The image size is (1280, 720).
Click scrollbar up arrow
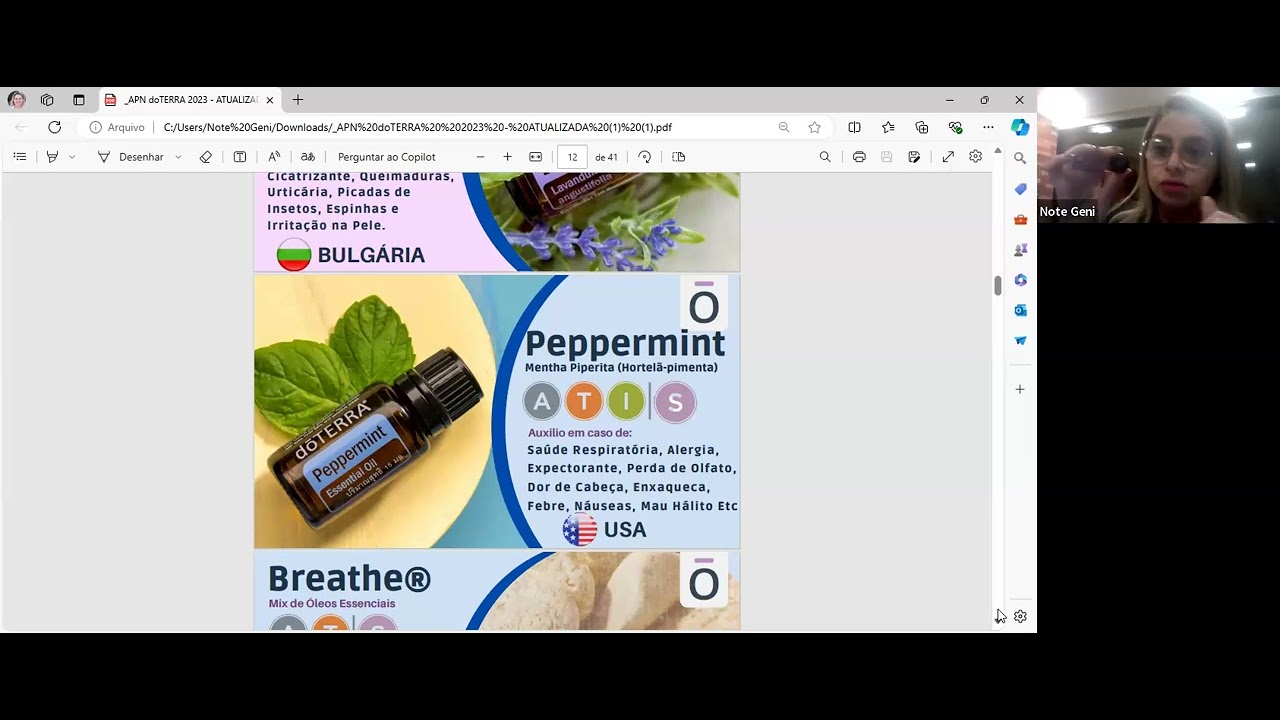997,152
